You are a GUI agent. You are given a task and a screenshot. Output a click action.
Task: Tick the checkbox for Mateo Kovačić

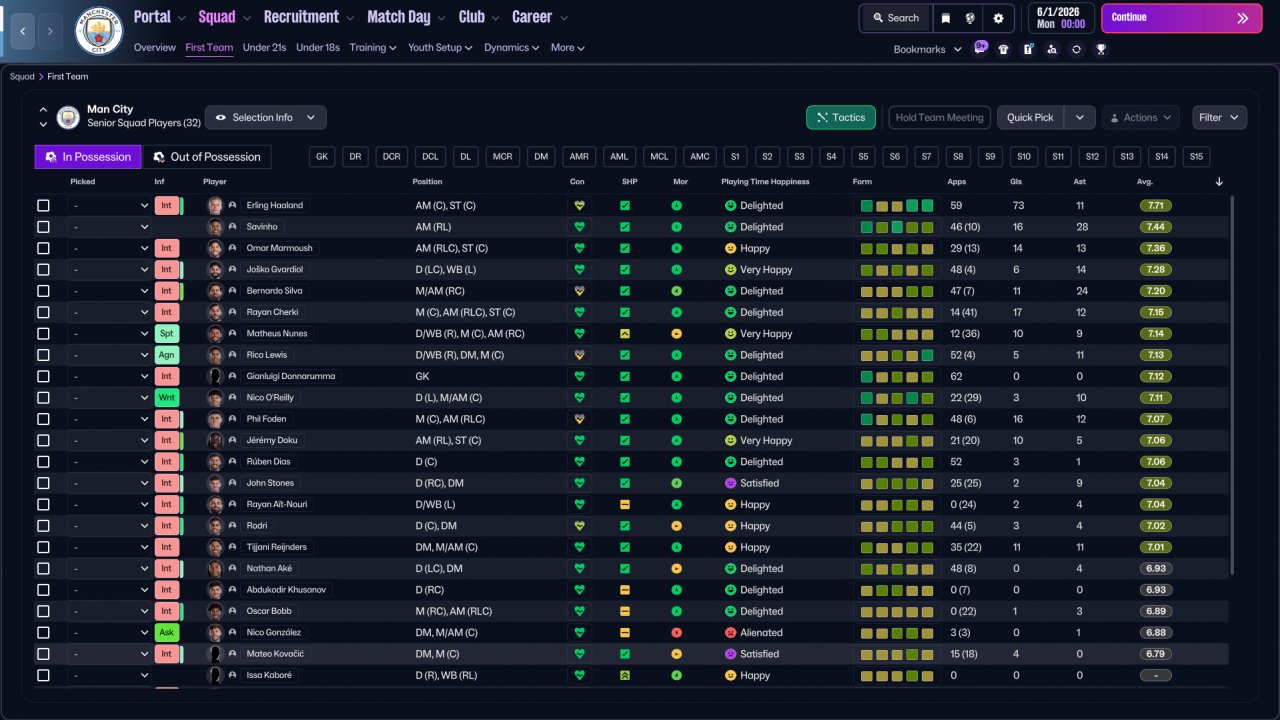[43, 654]
